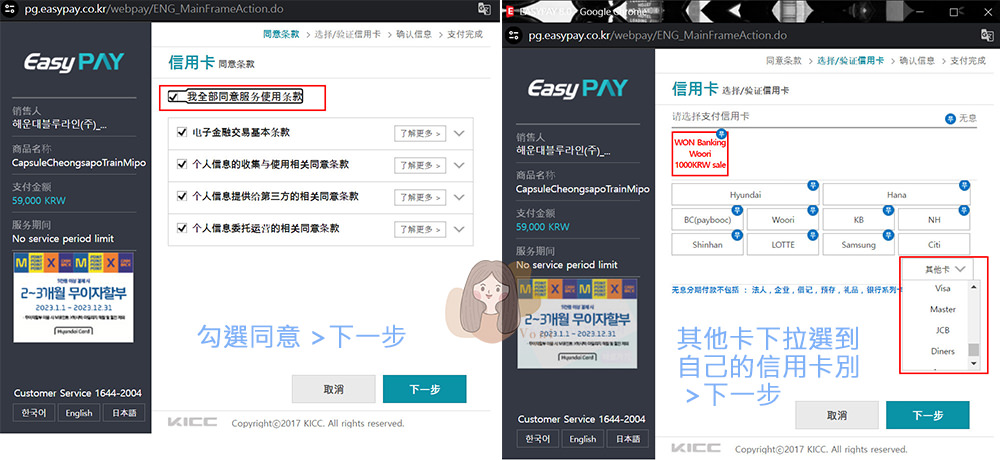Open site info icon in right address bar
This screenshot has width=1000, height=460.
click(x=513, y=34)
